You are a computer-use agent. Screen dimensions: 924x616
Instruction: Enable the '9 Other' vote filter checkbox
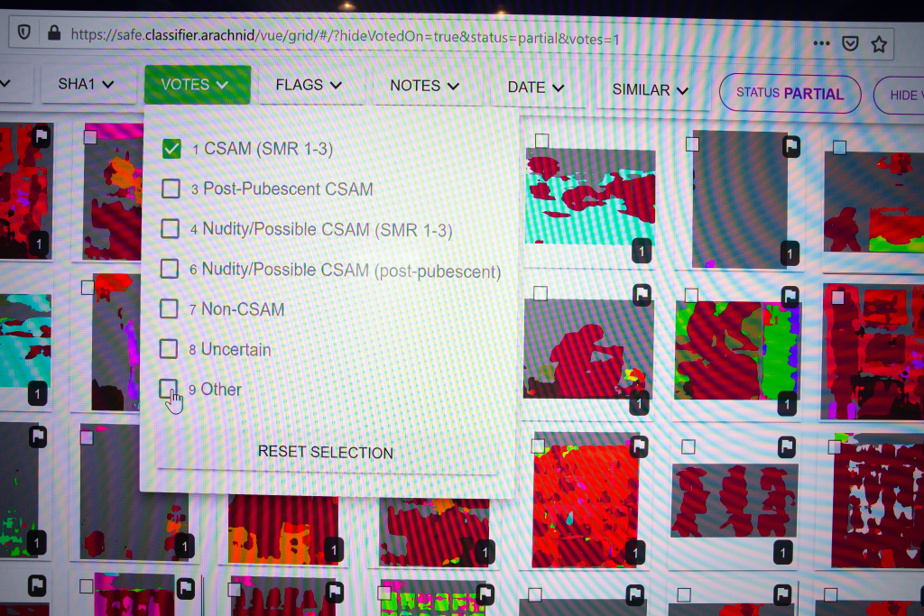(x=169, y=389)
